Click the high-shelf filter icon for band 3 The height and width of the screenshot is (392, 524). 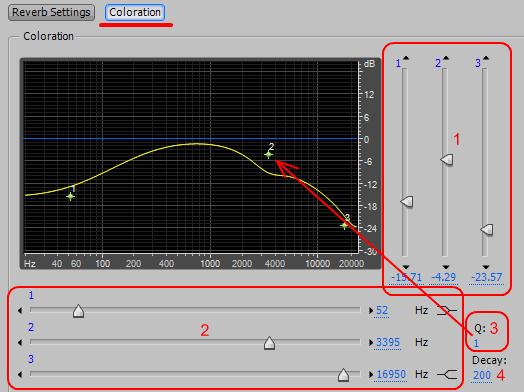(x=447, y=374)
